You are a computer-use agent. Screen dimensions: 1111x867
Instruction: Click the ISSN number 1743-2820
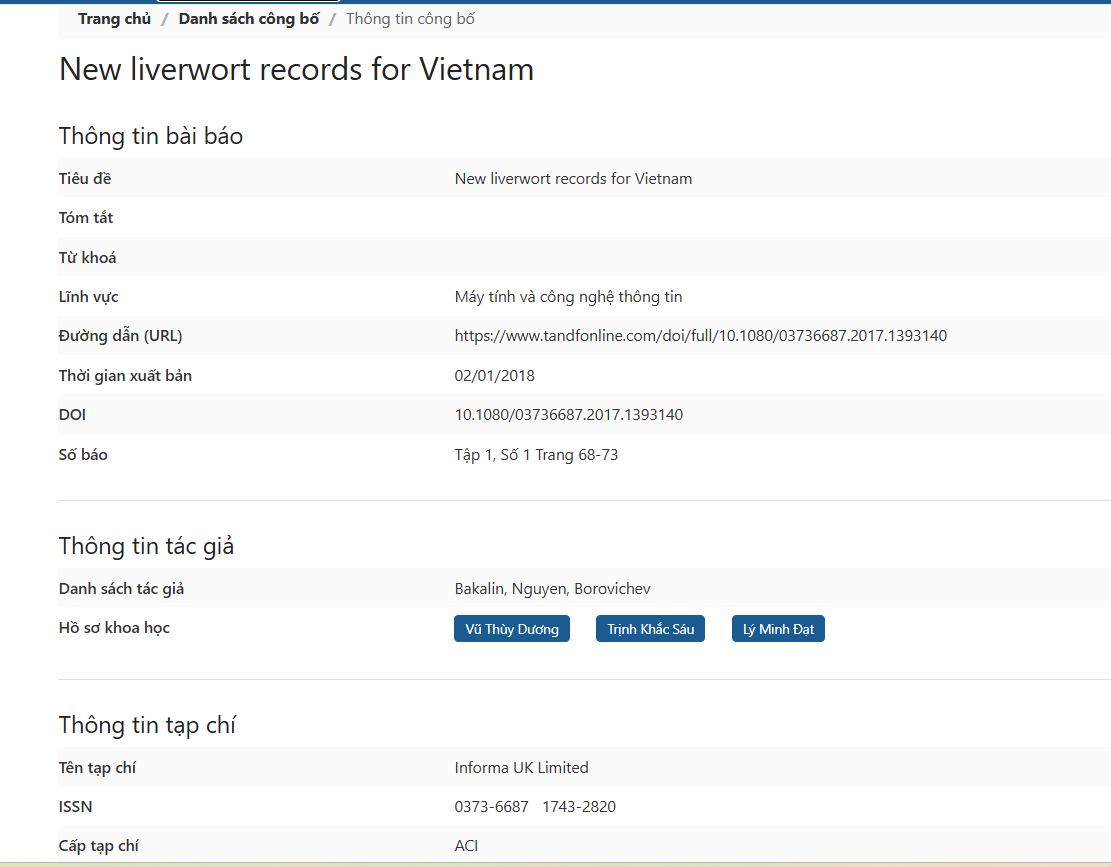point(579,807)
